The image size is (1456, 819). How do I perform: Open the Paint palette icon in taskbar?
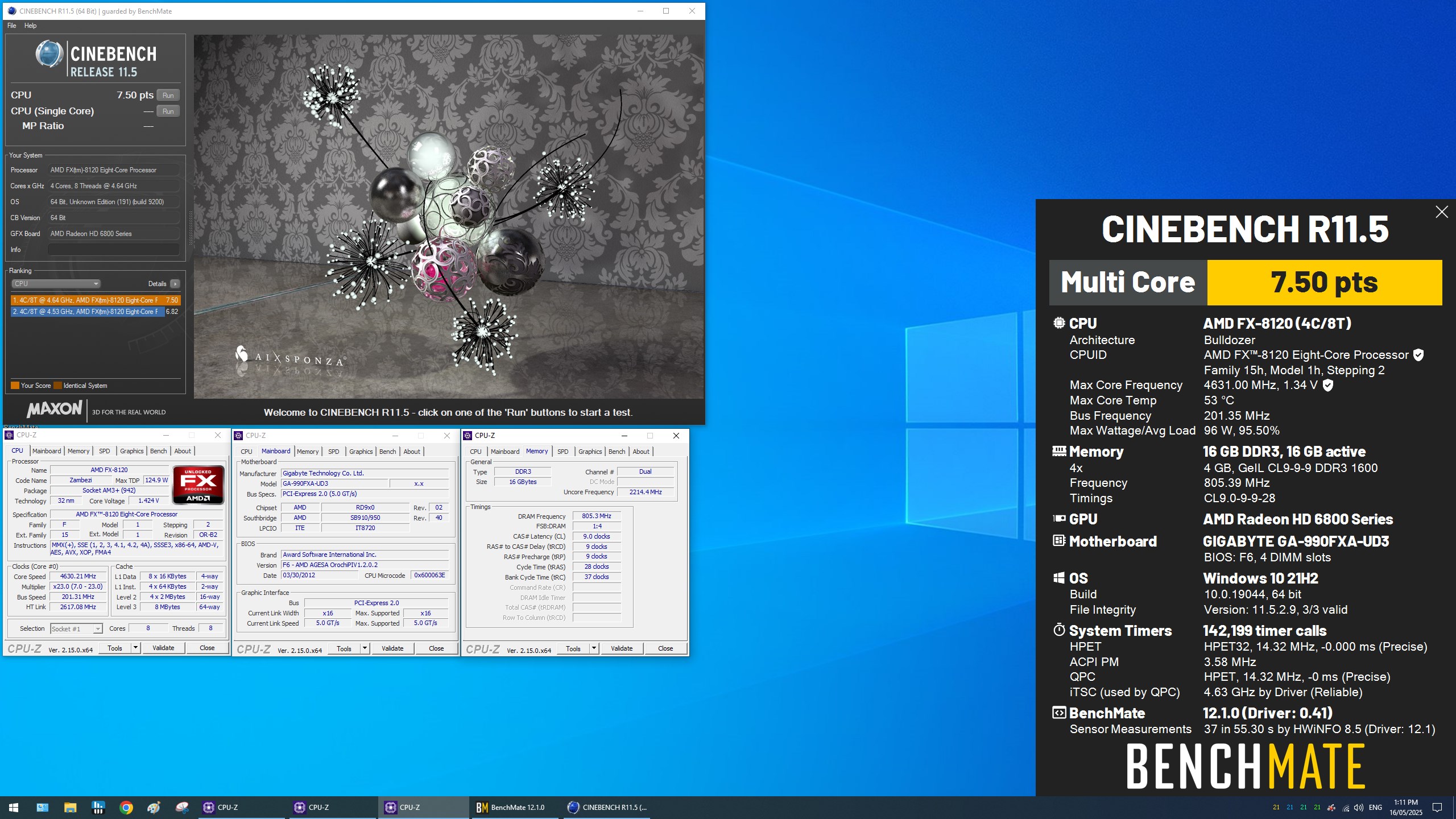[154, 807]
